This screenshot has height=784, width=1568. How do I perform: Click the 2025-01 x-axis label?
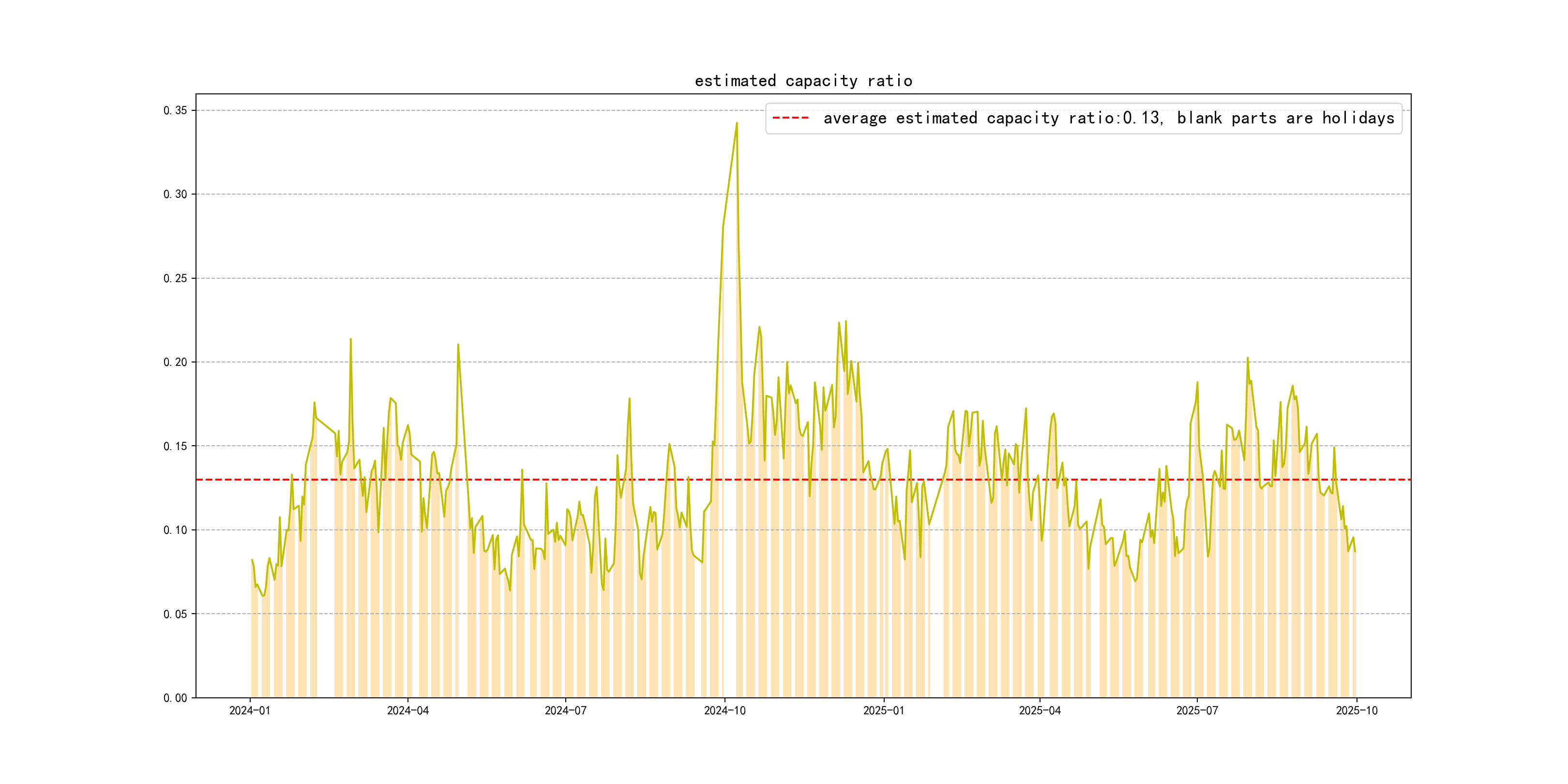(883, 710)
